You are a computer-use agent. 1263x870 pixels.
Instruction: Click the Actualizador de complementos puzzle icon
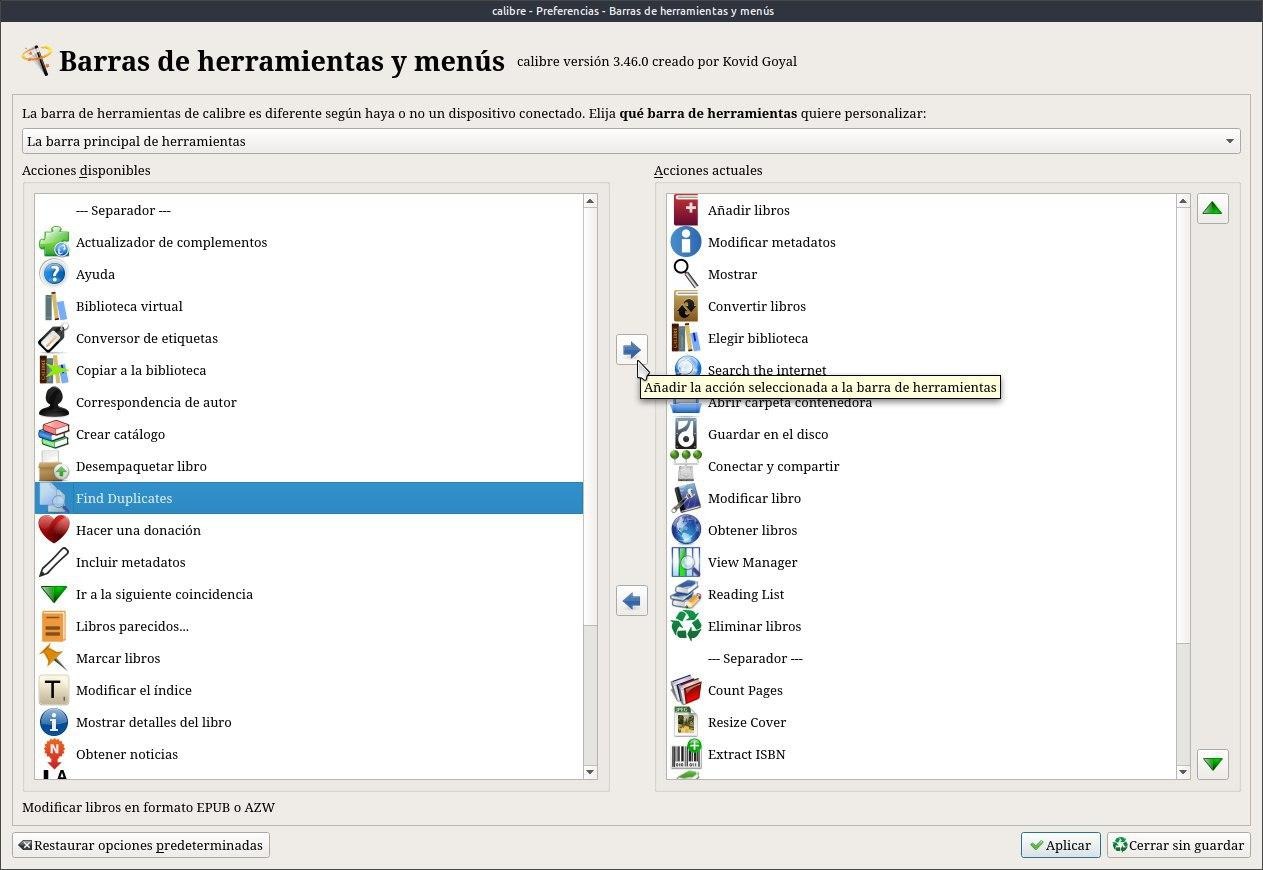(x=54, y=242)
